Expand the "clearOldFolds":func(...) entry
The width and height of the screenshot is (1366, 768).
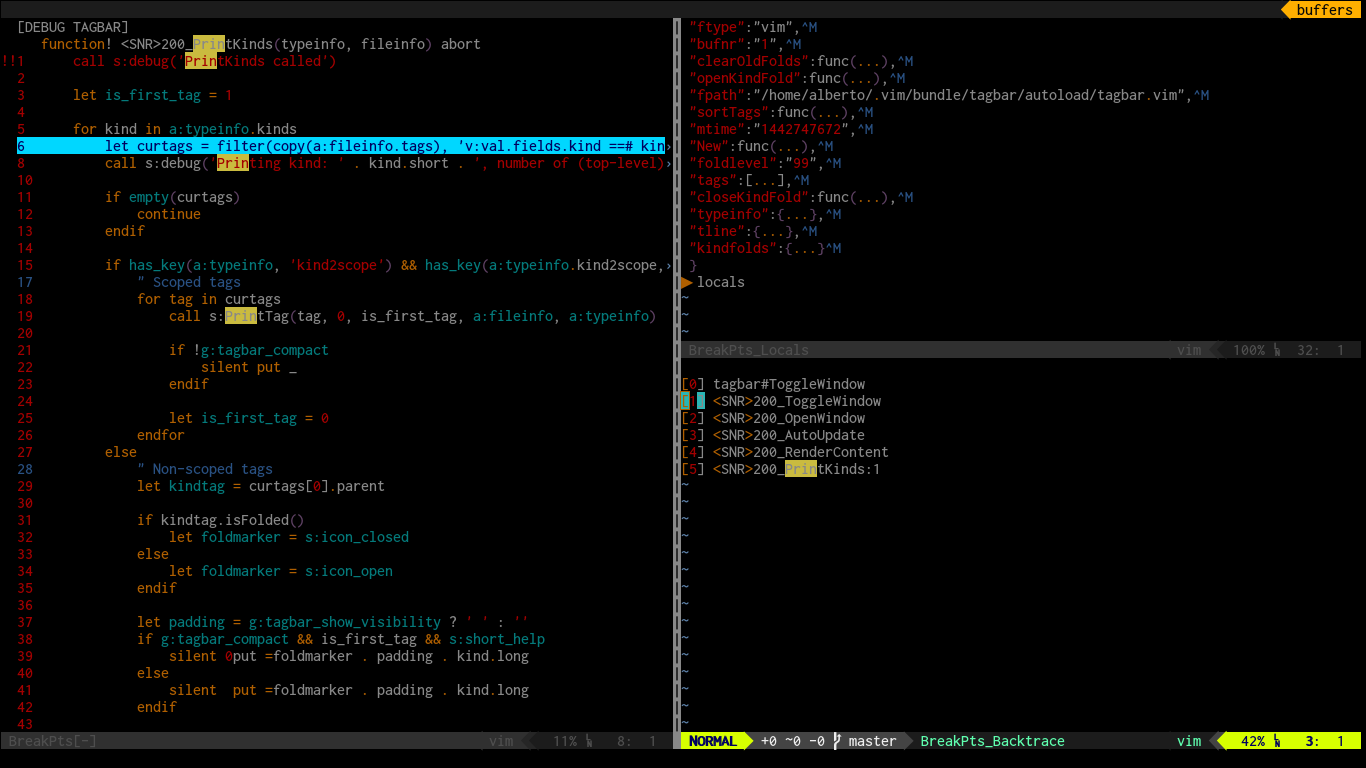(x=801, y=61)
